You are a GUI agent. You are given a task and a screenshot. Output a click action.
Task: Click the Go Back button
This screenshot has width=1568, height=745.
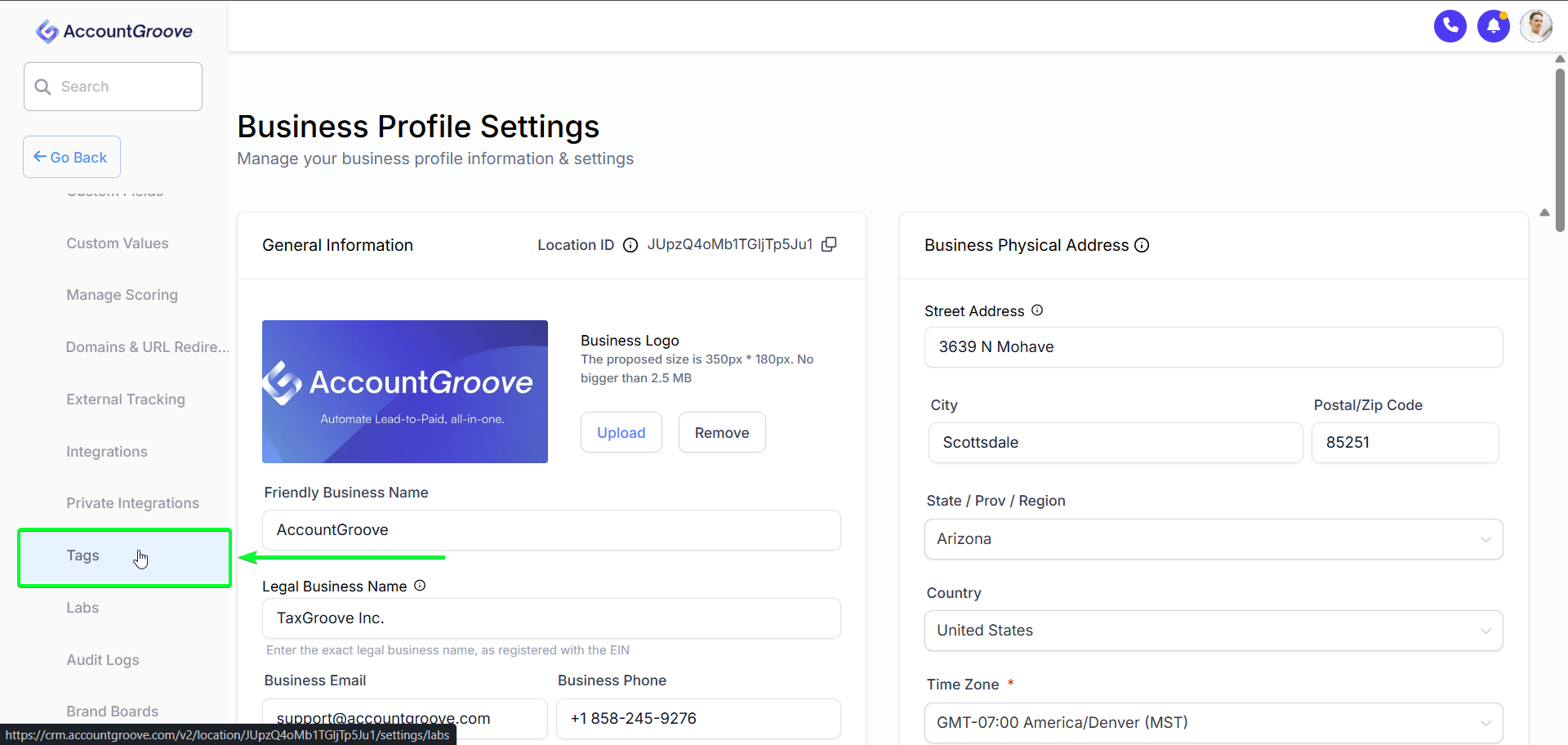click(x=72, y=157)
